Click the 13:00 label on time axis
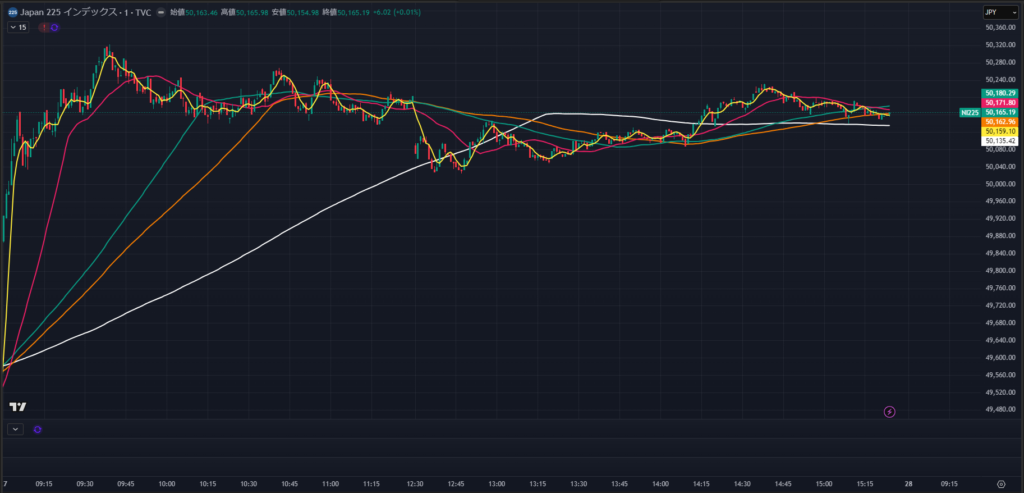Viewport: 1024px width, 493px height. (x=497, y=483)
